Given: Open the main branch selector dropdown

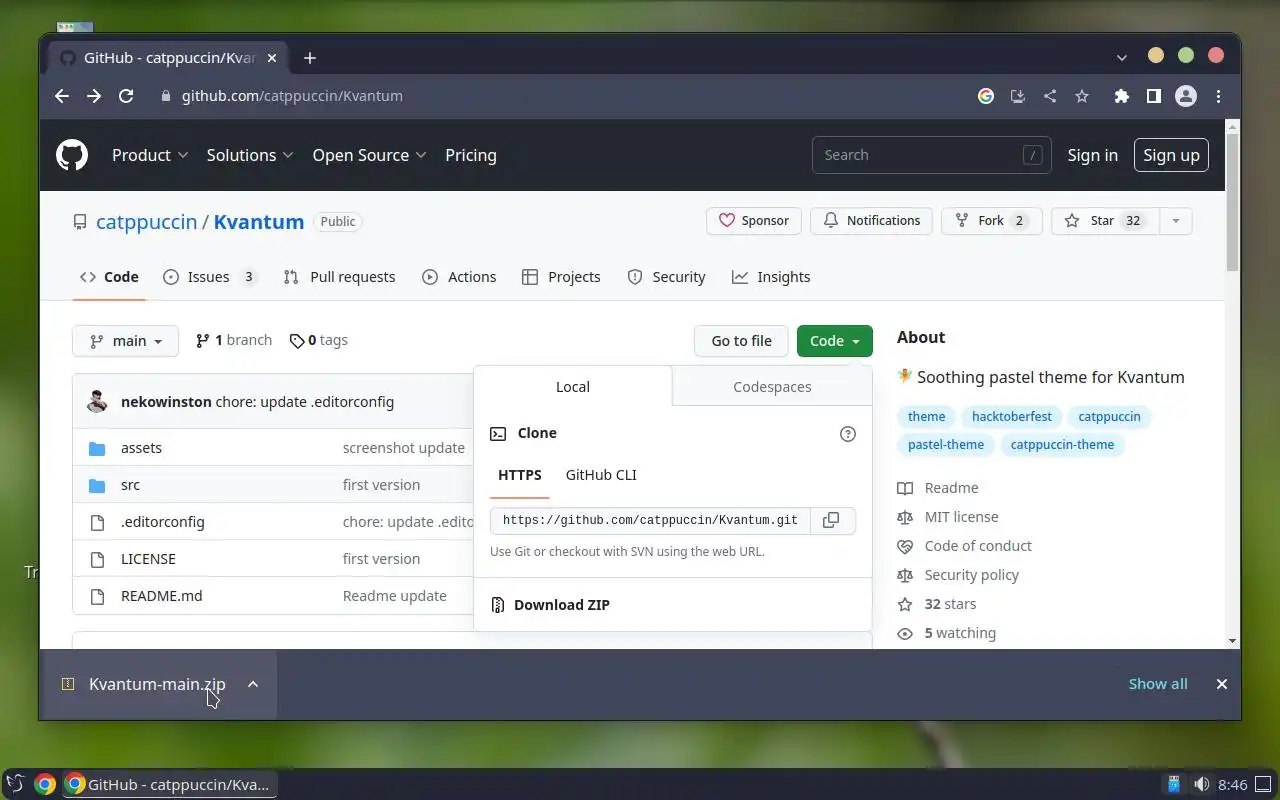Looking at the screenshot, I should click(125, 341).
